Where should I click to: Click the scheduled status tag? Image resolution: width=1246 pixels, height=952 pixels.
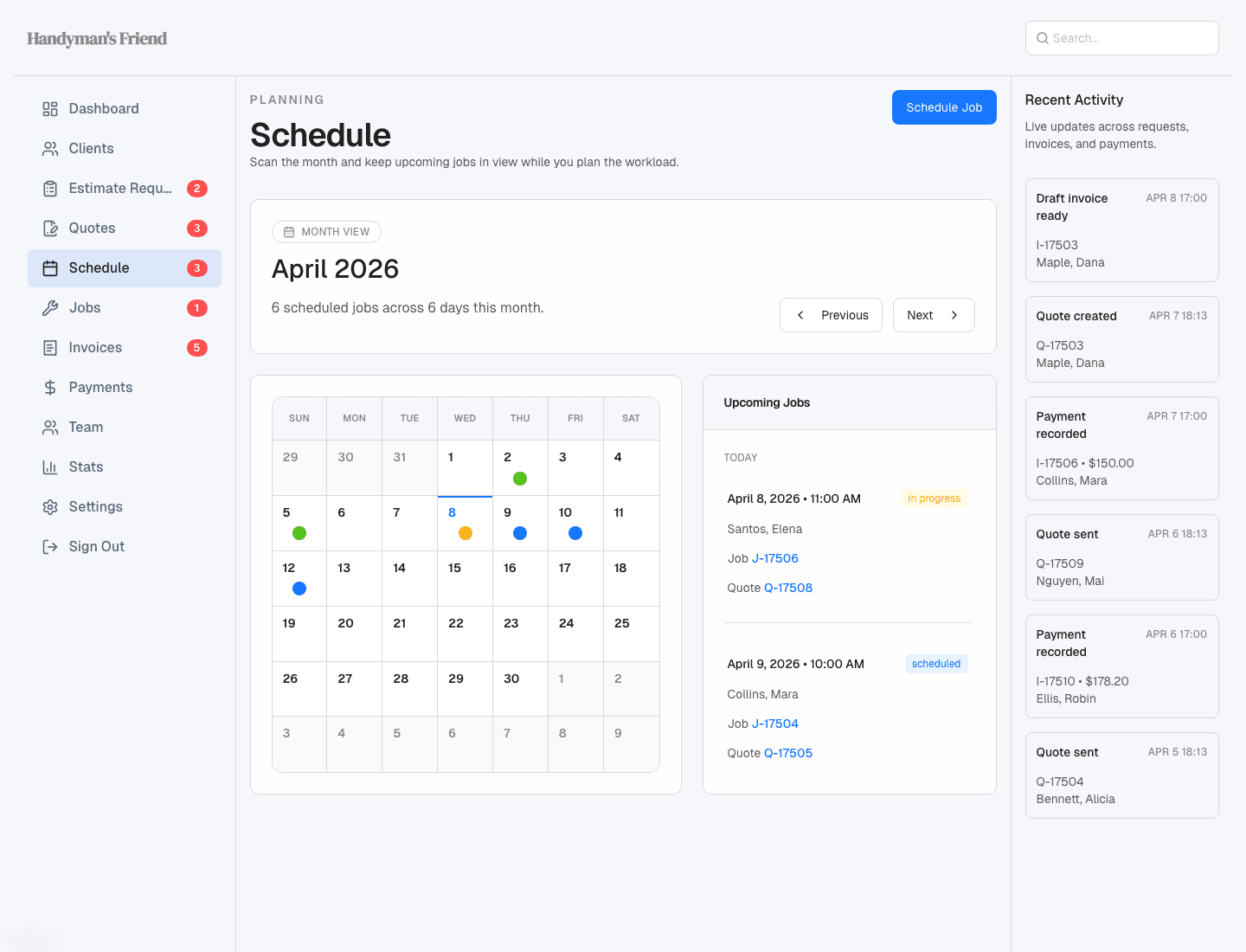click(x=936, y=664)
